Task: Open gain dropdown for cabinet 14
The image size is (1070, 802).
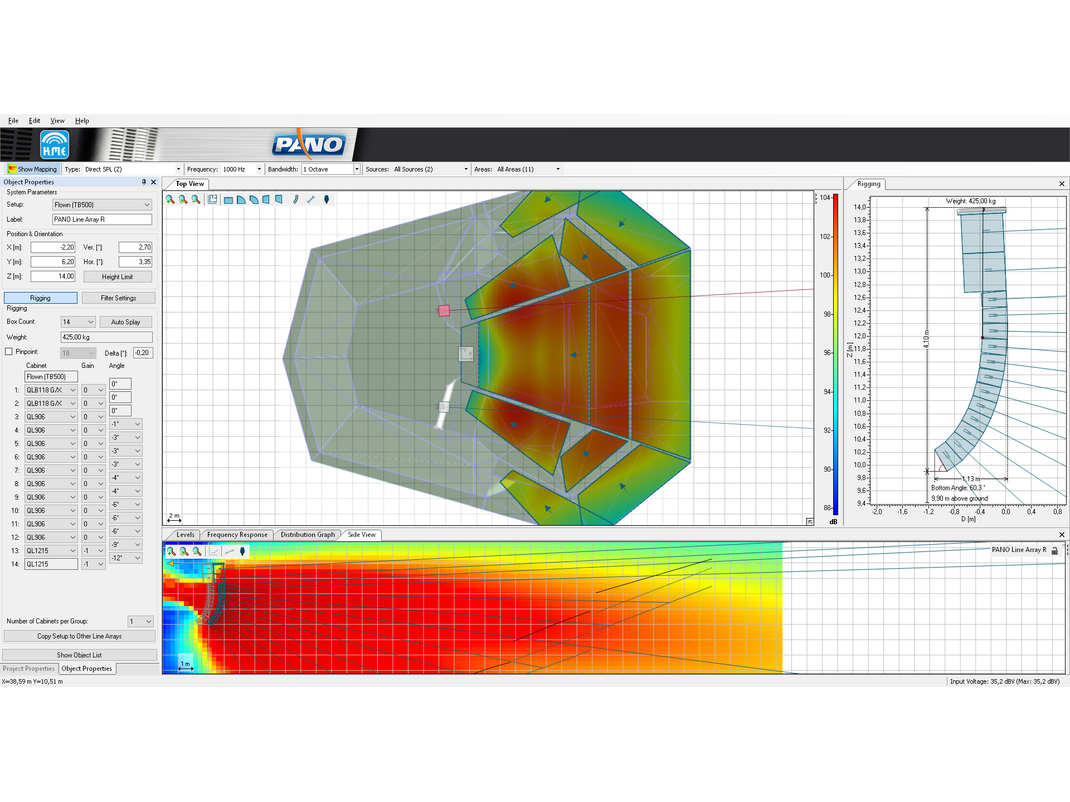Action: (93, 564)
